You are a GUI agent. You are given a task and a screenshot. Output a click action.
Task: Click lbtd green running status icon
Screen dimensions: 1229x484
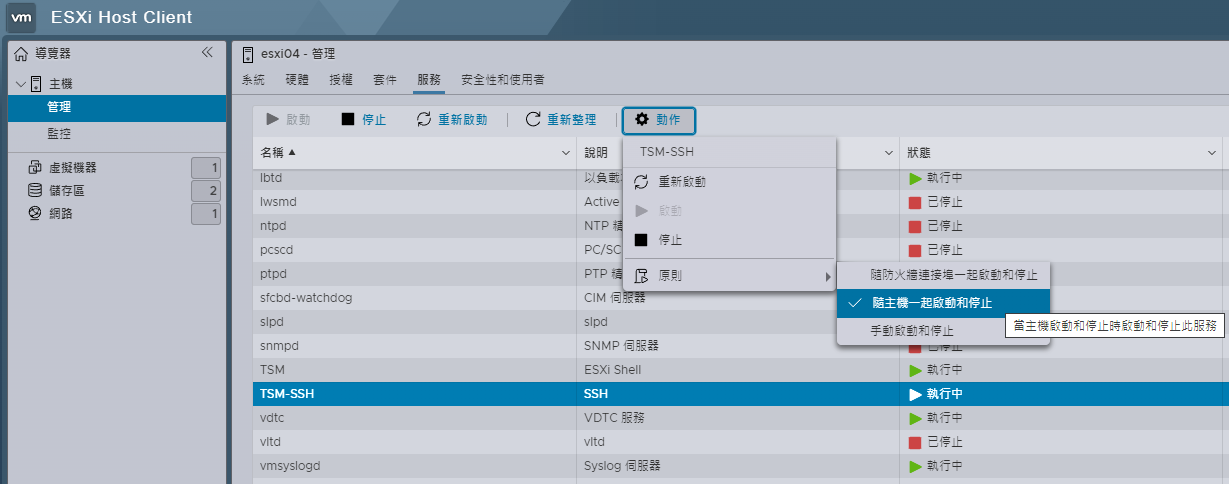pos(915,178)
